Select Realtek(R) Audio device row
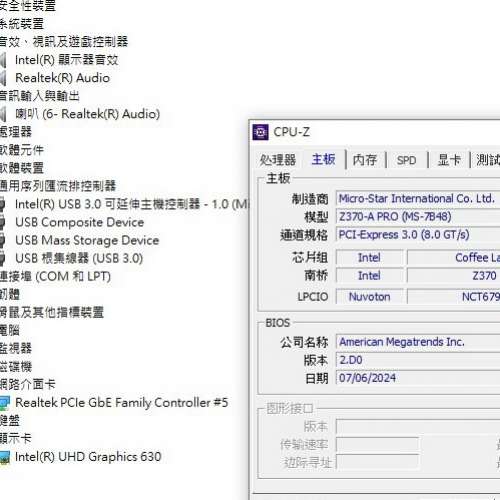Image resolution: width=500 pixels, height=500 pixels. 62,78
